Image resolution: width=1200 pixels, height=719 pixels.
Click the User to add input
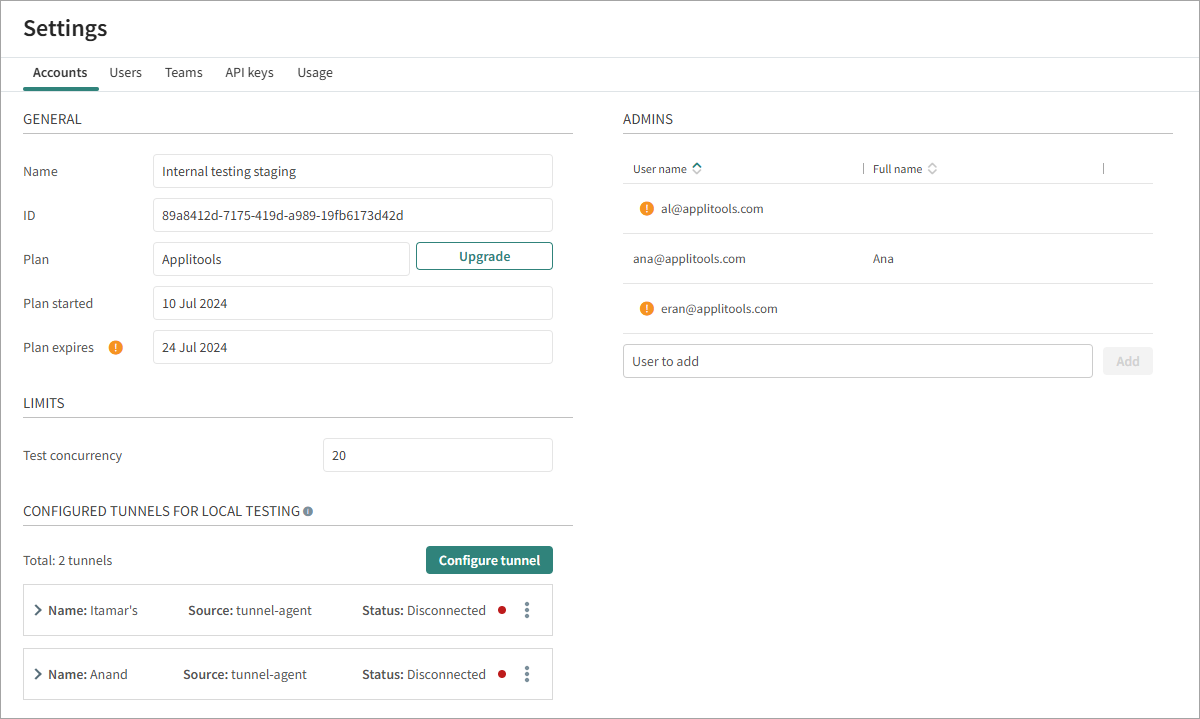858,361
